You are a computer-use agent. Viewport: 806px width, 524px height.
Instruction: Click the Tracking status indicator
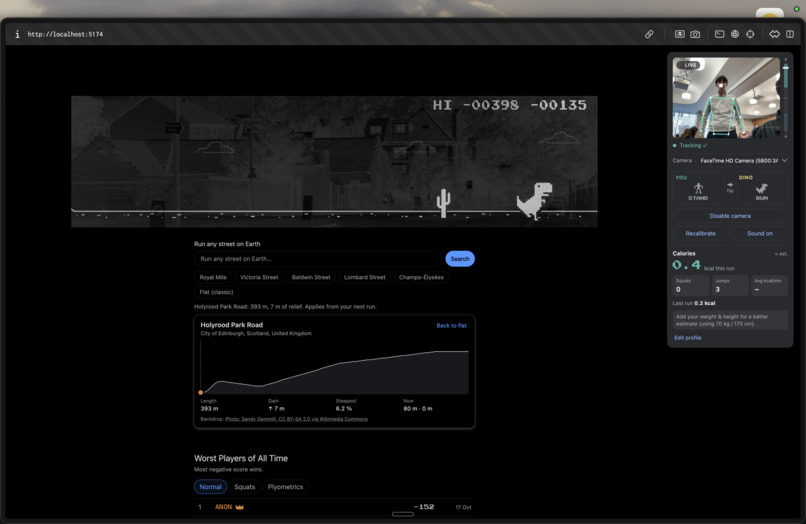pyautogui.click(x=690, y=146)
